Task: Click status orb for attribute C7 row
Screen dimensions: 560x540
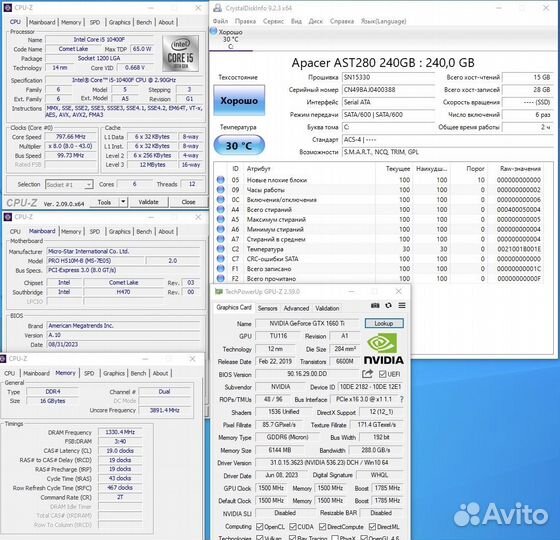Action: point(220,258)
